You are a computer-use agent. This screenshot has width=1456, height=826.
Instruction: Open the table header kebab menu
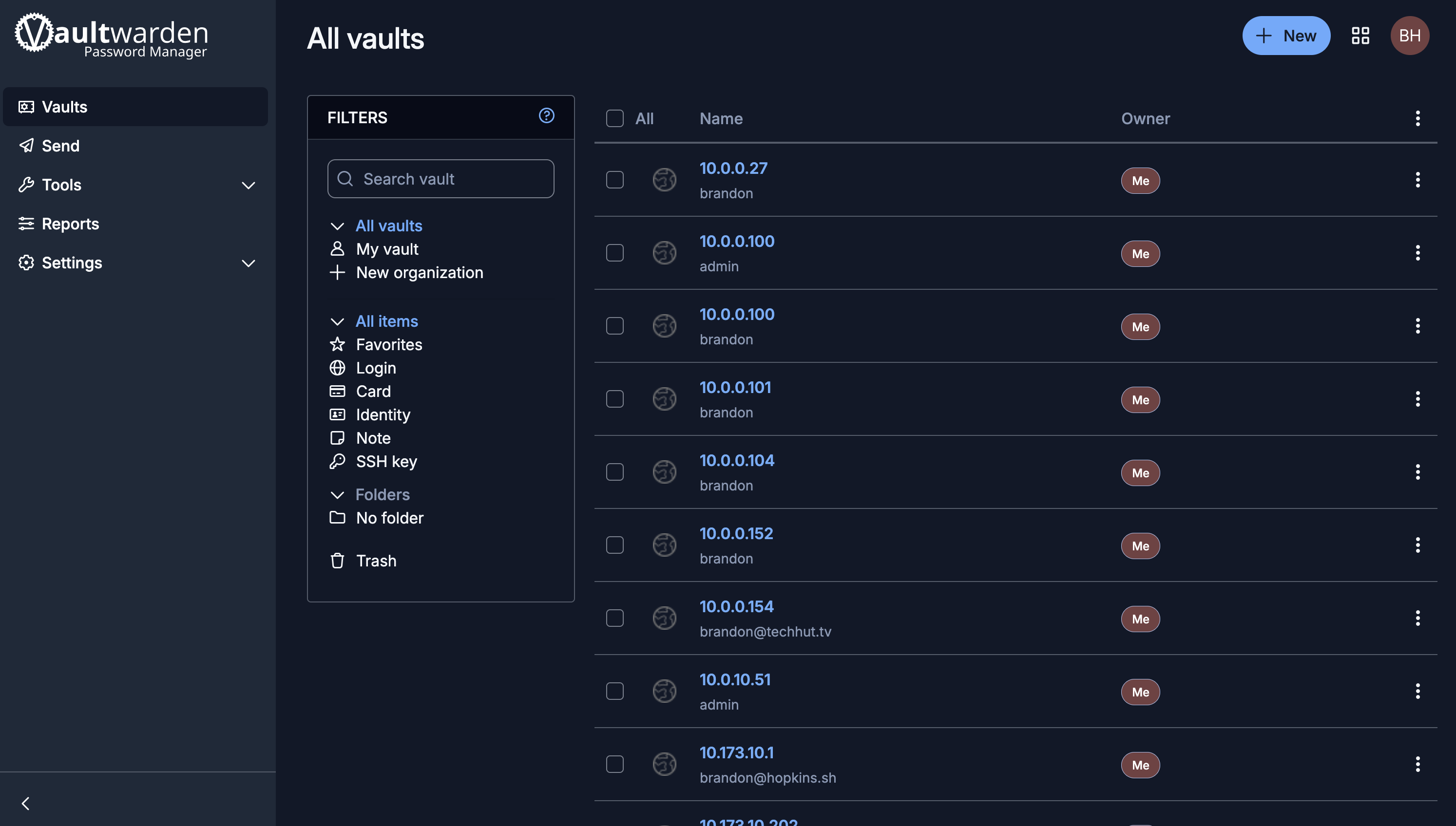(x=1418, y=118)
